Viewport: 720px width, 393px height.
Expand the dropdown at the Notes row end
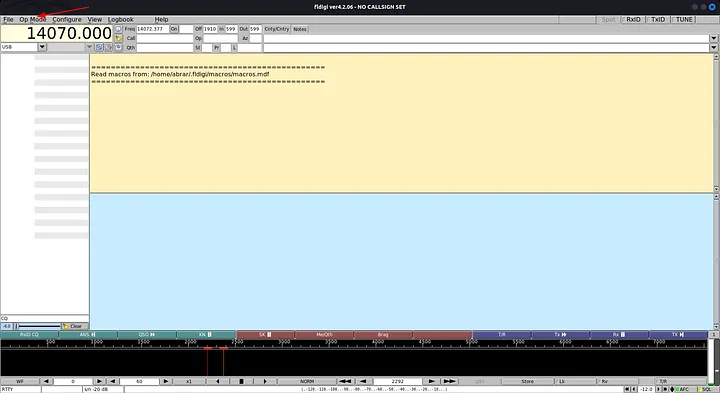pyautogui.click(x=713, y=38)
